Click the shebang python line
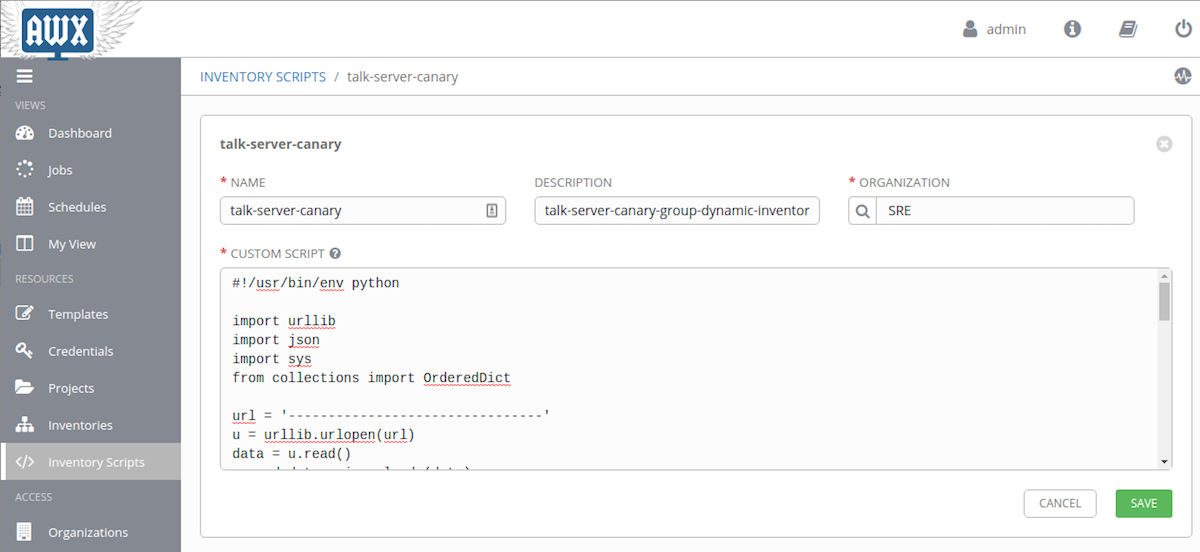1200x552 pixels. click(x=316, y=283)
